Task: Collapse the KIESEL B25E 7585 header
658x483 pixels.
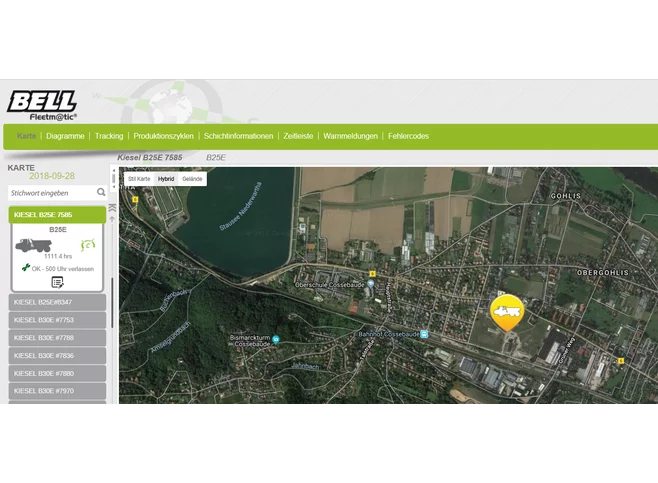Action: pyautogui.click(x=57, y=215)
